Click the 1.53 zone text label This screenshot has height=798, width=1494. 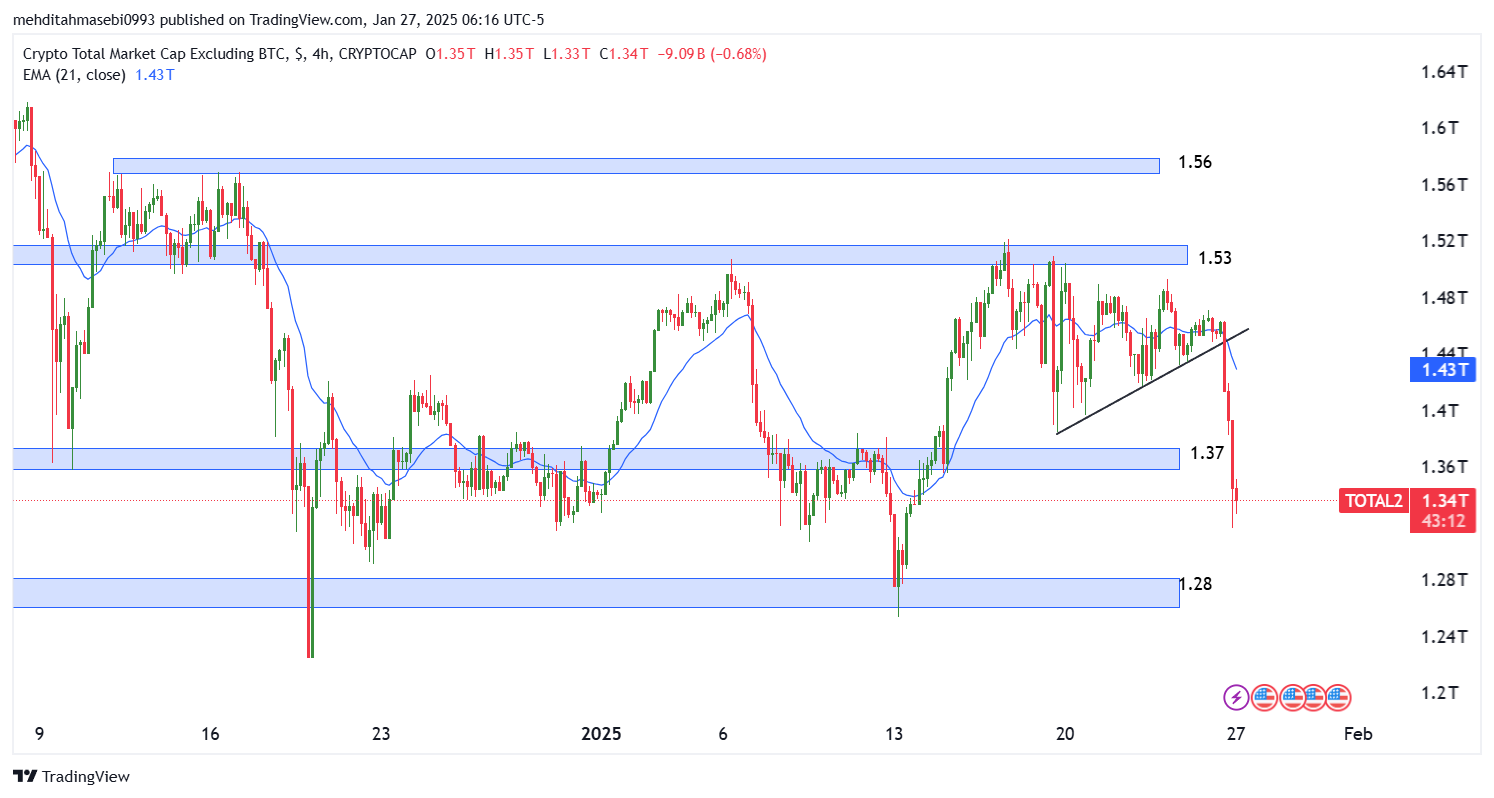(x=1215, y=258)
